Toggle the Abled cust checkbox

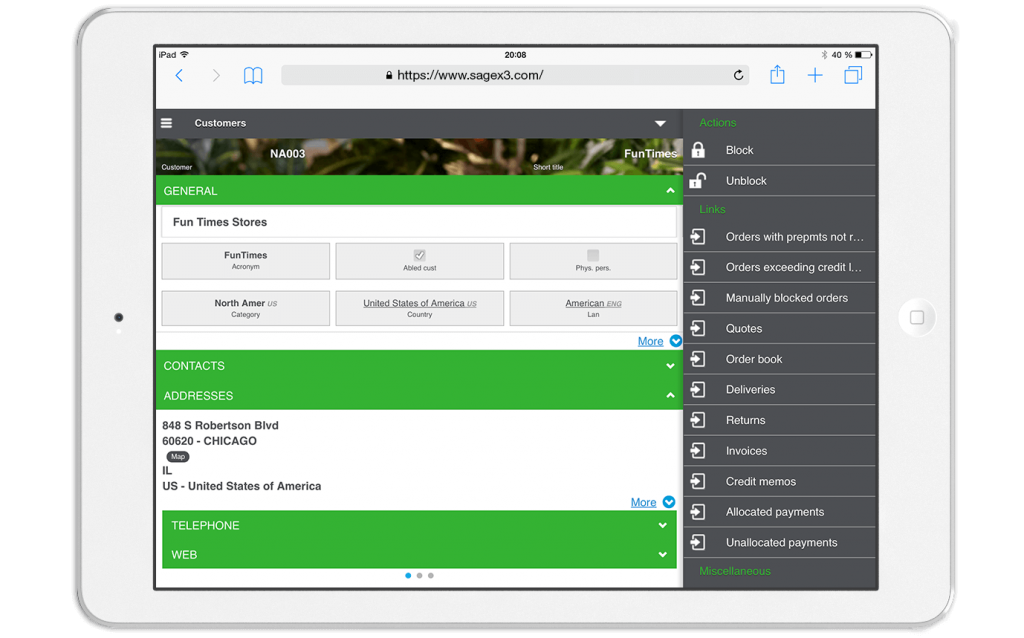[x=420, y=255]
